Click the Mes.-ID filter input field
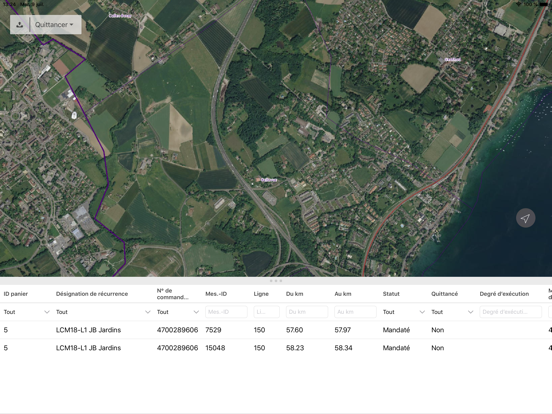The height and width of the screenshot is (414, 552). (x=226, y=312)
